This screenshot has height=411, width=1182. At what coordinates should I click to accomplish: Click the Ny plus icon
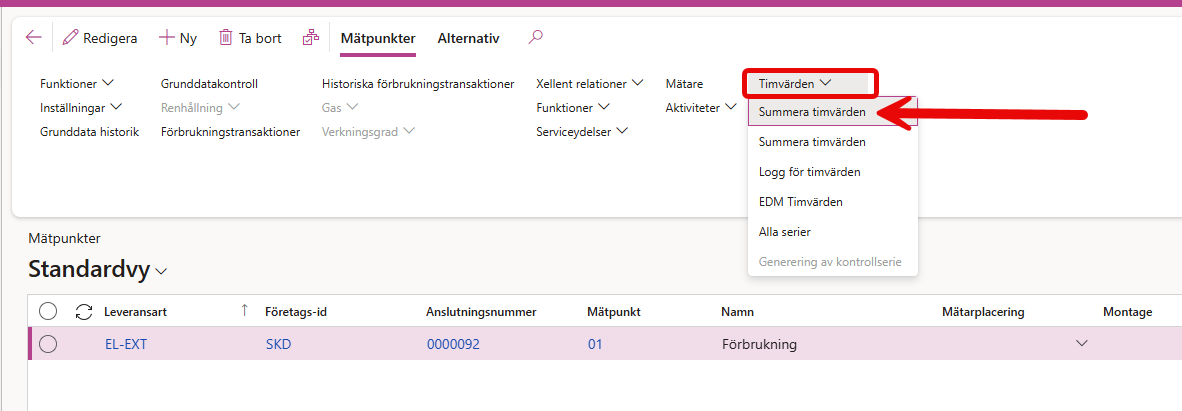pyautogui.click(x=167, y=38)
